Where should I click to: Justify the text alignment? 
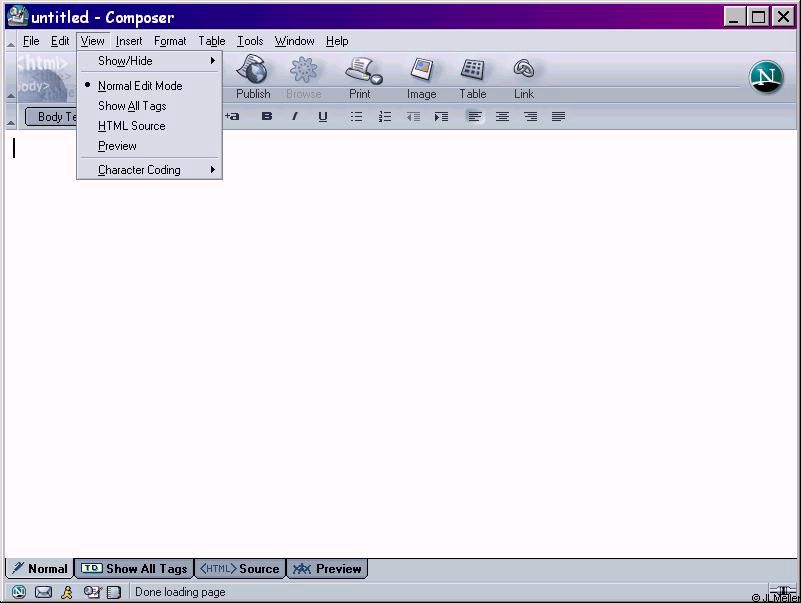pos(558,117)
